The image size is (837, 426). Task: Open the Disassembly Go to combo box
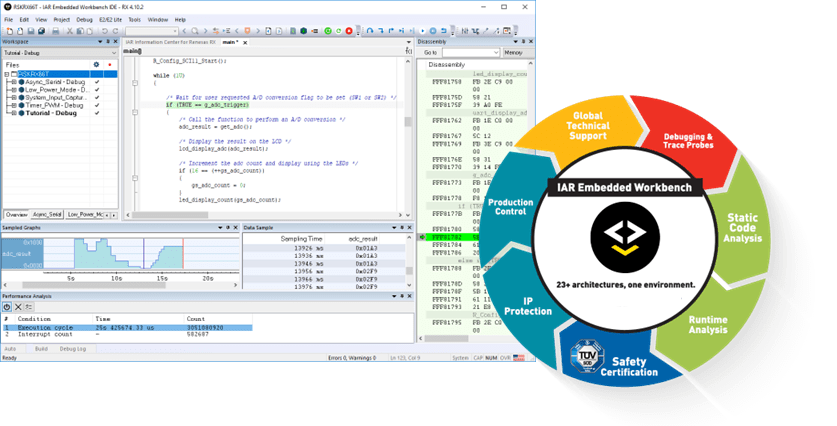click(x=471, y=53)
